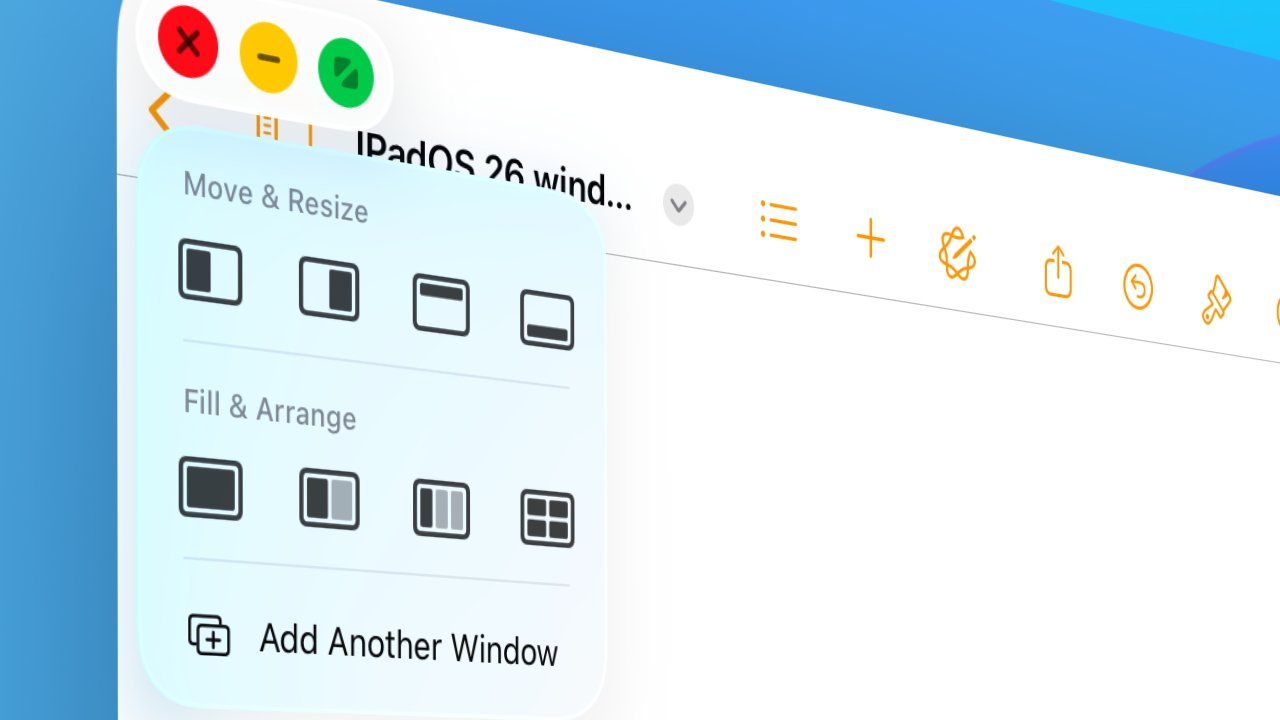The height and width of the screenshot is (720, 1280).
Task: Share the current note
Action: [1057, 272]
